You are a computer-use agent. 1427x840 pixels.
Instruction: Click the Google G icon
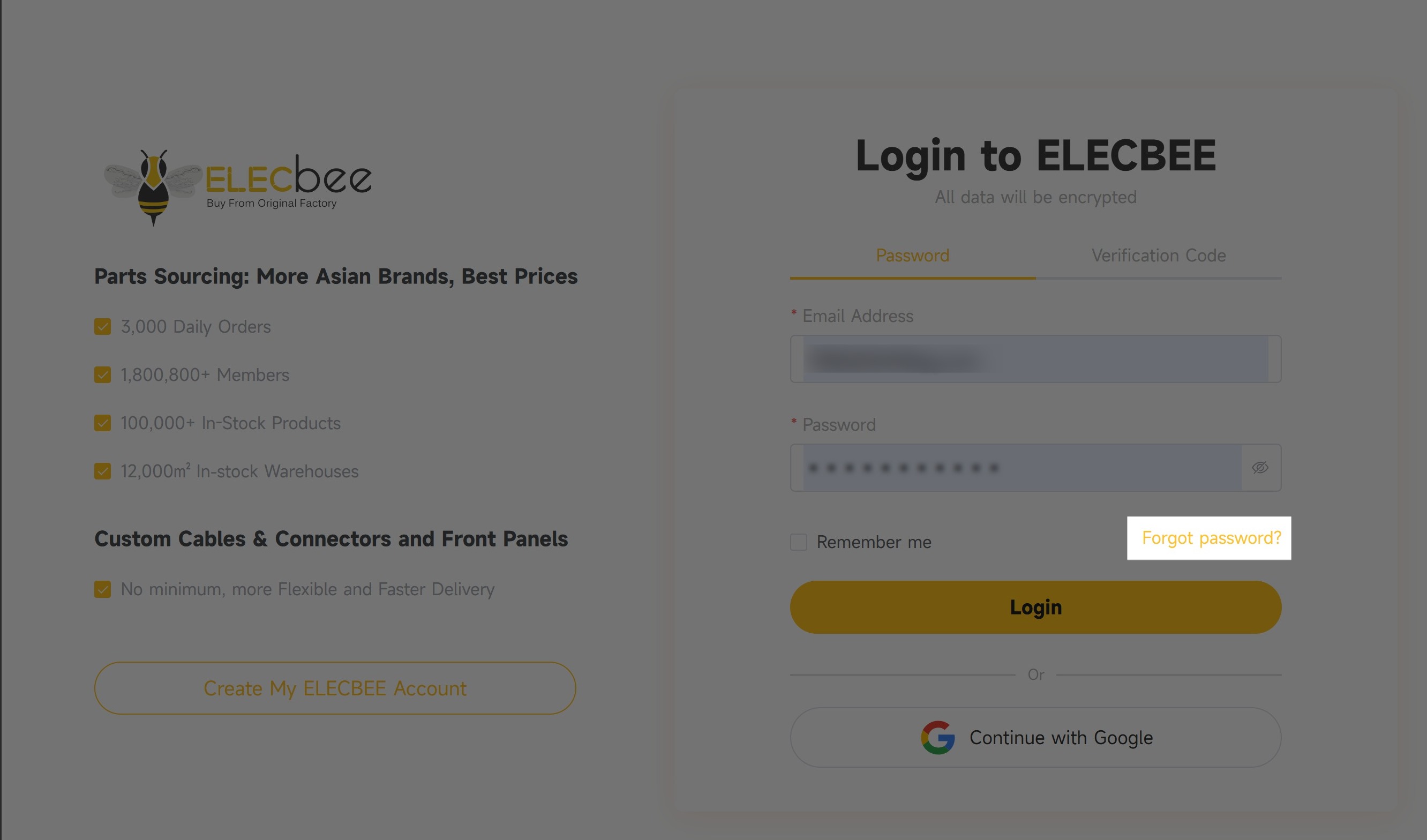938,738
